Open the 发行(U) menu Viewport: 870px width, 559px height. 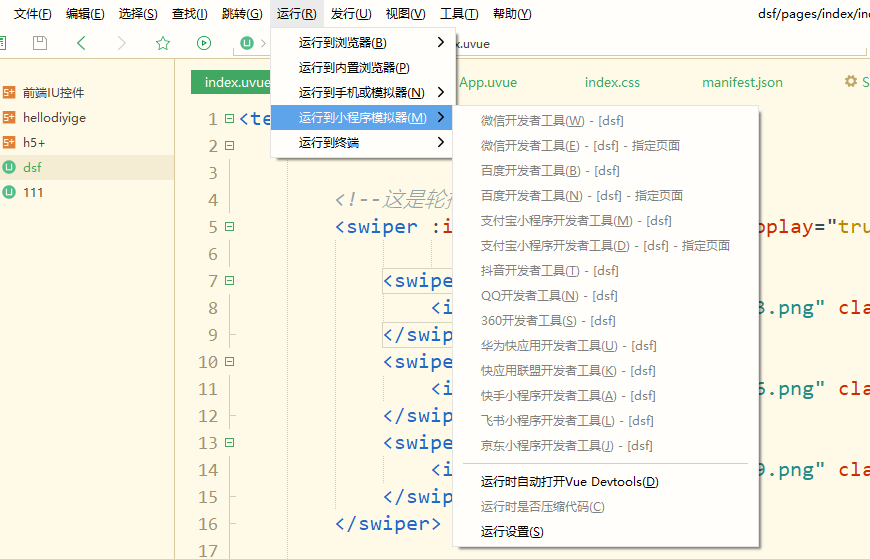coord(351,14)
